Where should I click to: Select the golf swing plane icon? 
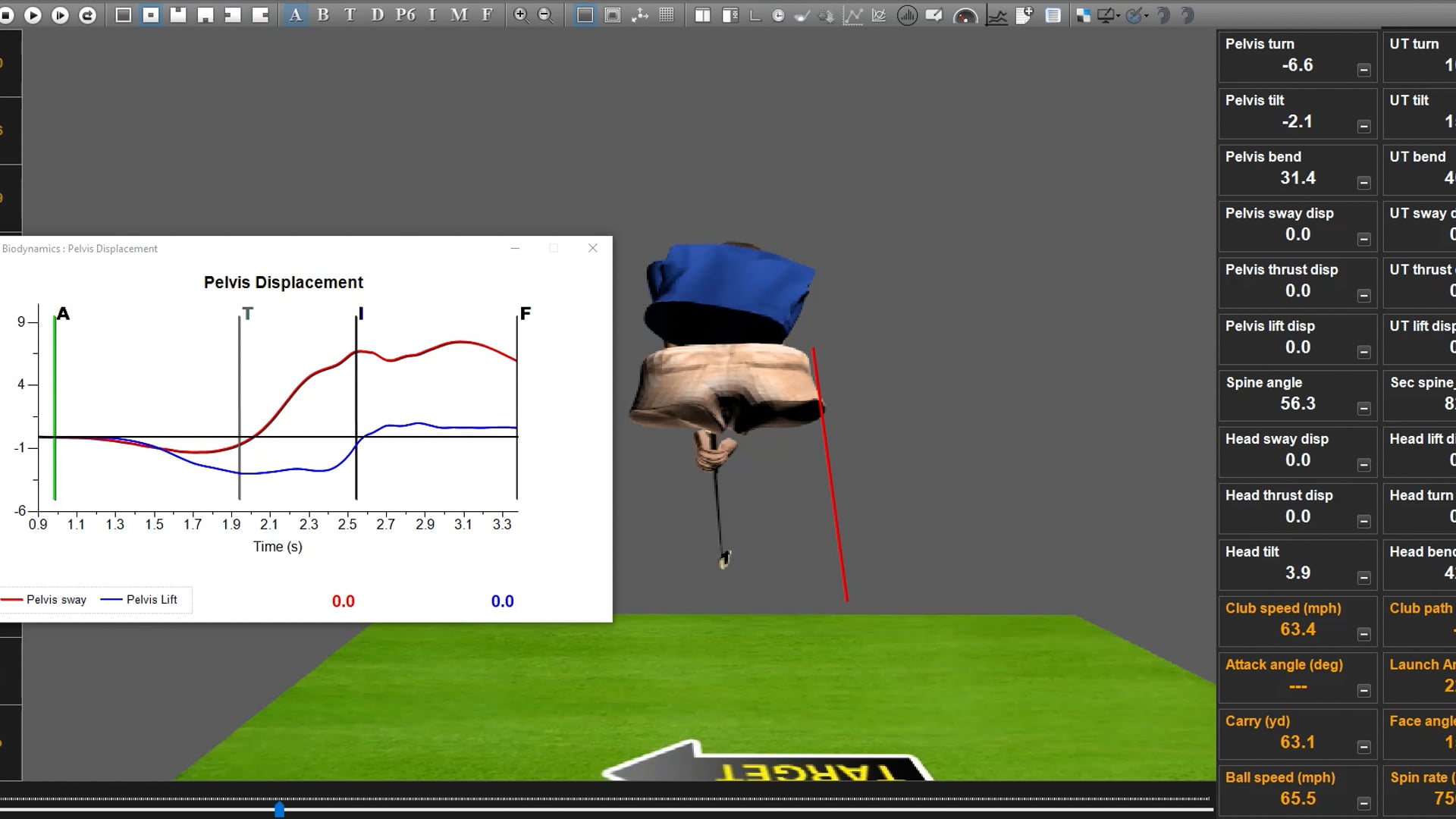803,14
